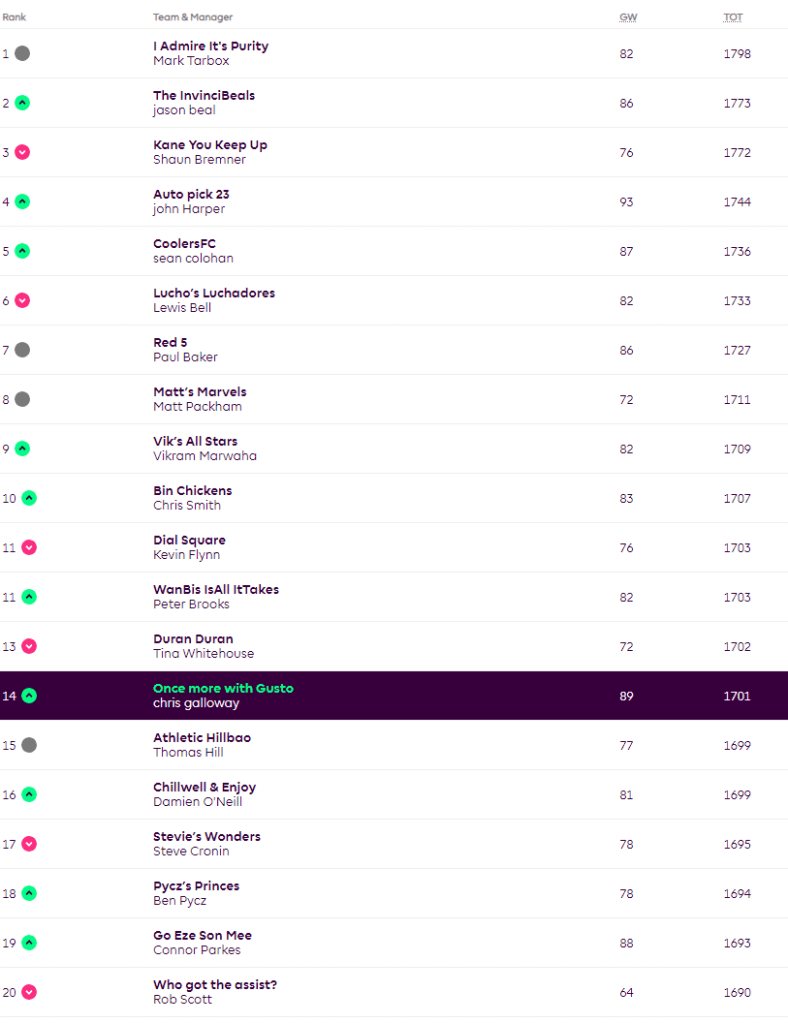
Task: Click grey circle beside Athletic Hillbao
Action: click(x=29, y=745)
